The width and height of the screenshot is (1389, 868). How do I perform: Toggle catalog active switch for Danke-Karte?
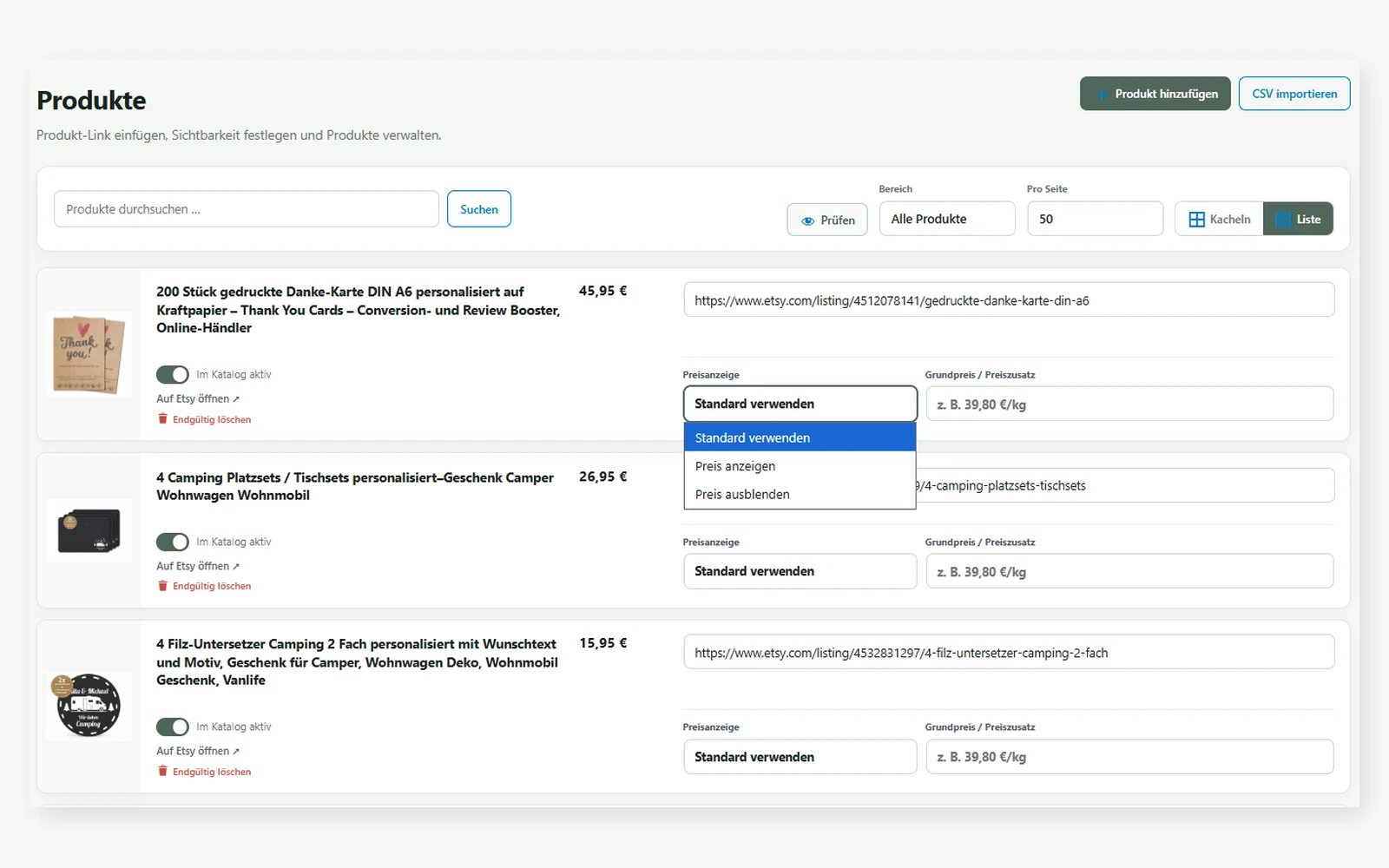[173, 374]
